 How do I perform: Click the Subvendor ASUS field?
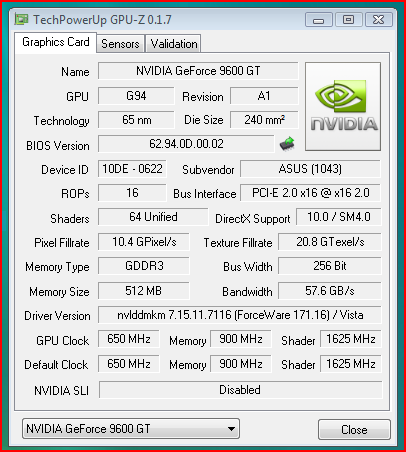[x=310, y=169]
